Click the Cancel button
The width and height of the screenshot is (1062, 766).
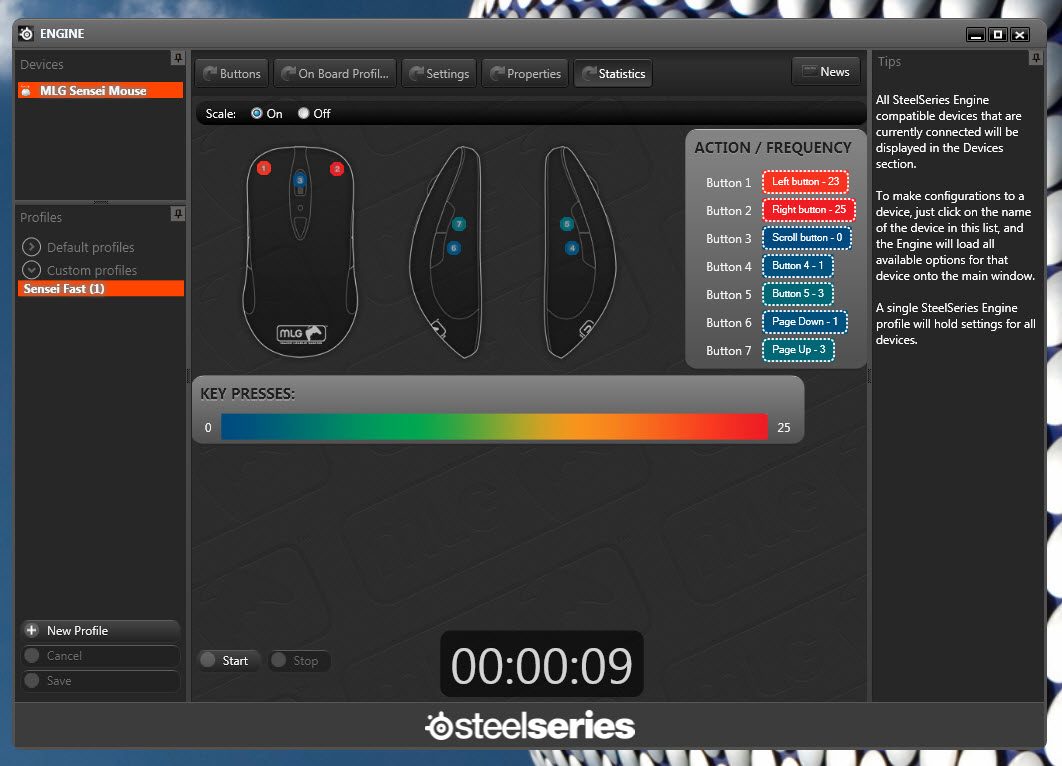point(100,656)
